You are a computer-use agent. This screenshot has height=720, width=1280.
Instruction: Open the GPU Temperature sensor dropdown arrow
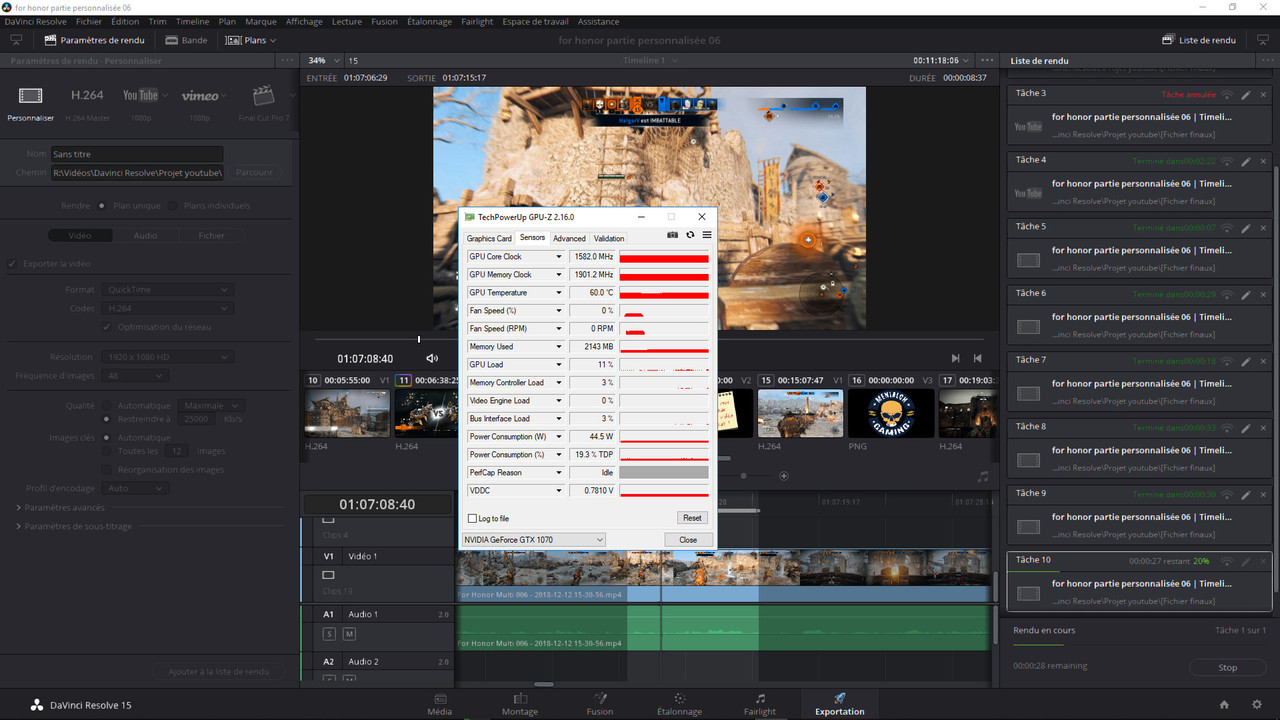click(x=559, y=293)
